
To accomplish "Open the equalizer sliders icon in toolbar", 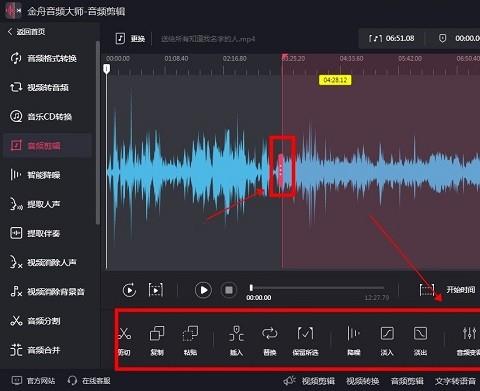I will (x=469, y=333).
